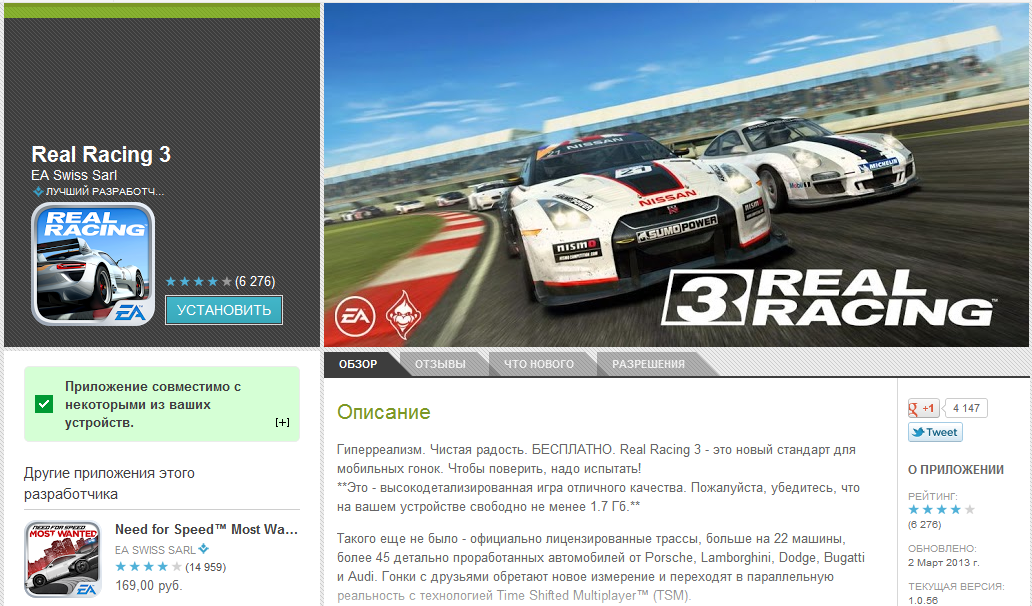This screenshot has height=606, width=1032.
Task: Click the Другие приложения этого разработчика heading
Action: pyautogui.click(x=109, y=484)
